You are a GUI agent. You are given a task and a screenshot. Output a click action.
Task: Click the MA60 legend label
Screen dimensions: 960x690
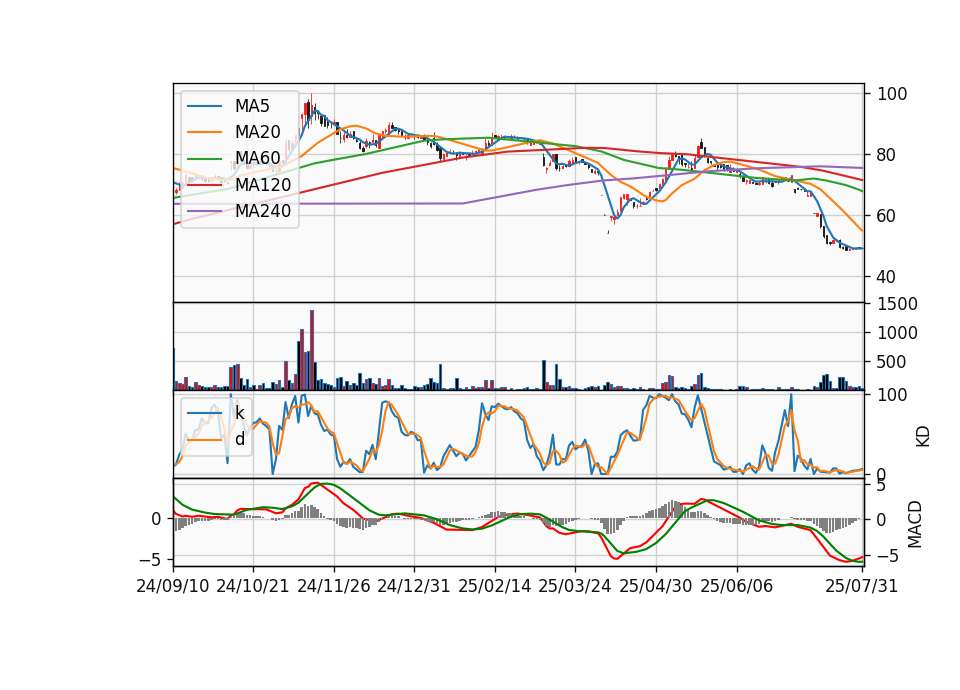(257, 159)
